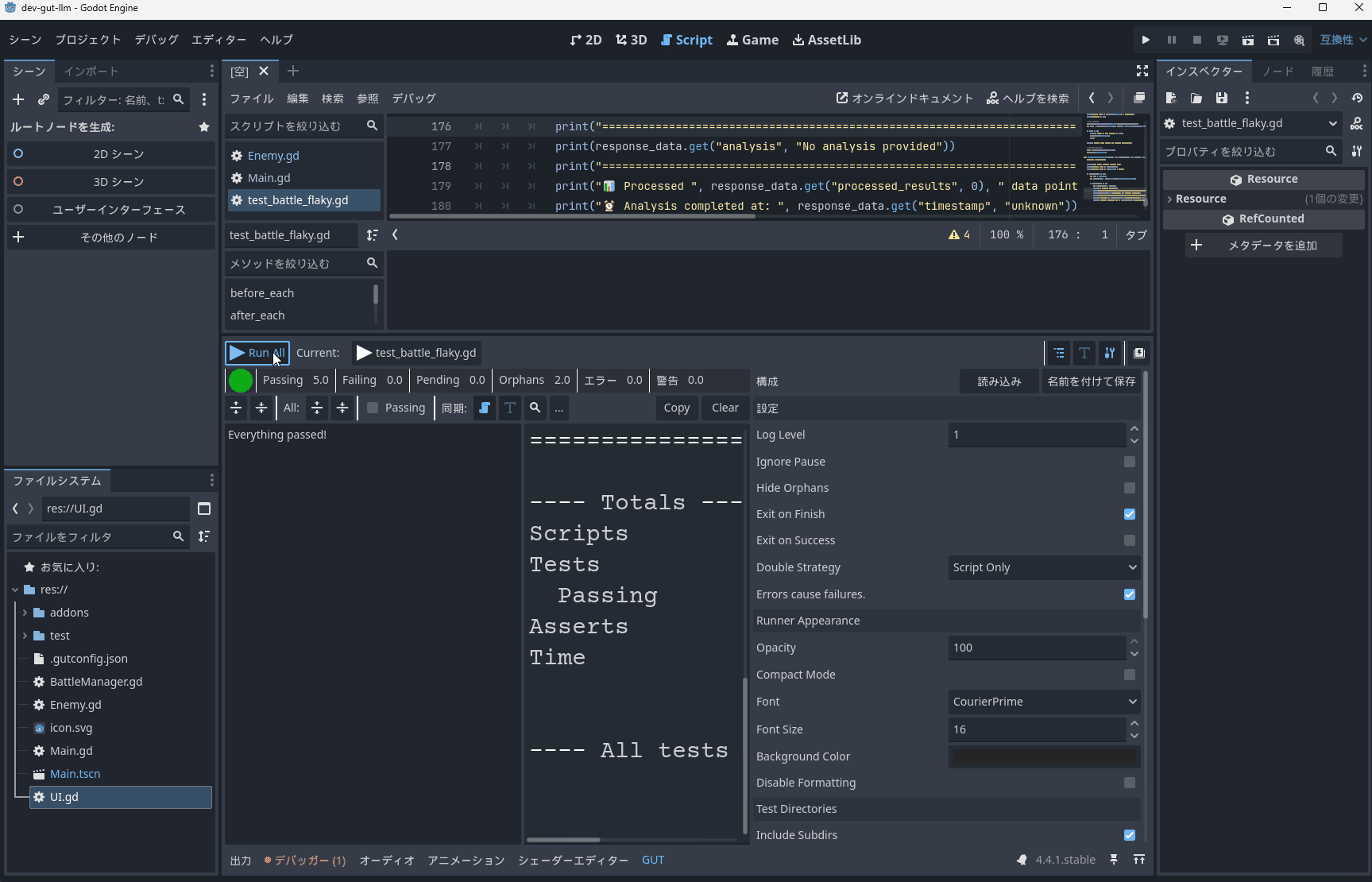
Task: Click the GUT output horizontal scrollbar
Action: (563, 839)
